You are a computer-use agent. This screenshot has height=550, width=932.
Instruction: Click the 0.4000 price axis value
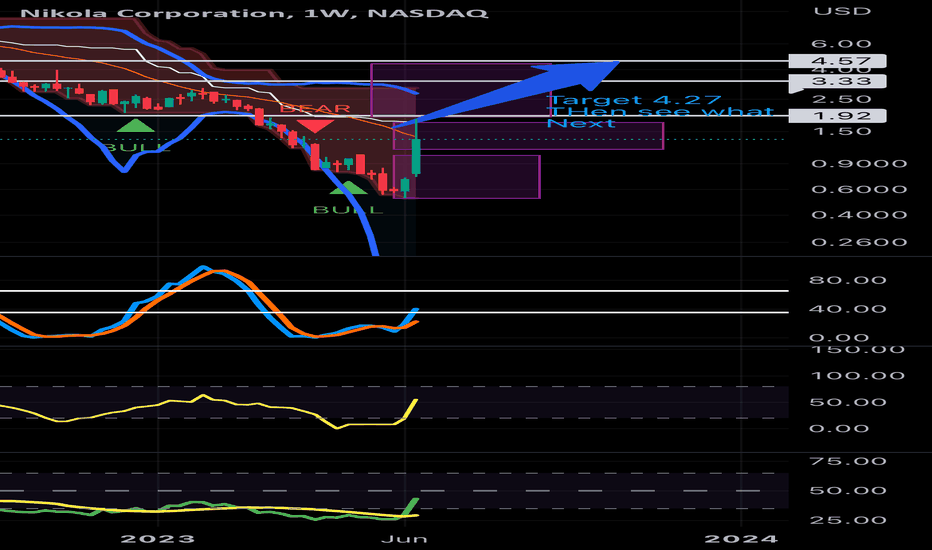(859, 215)
